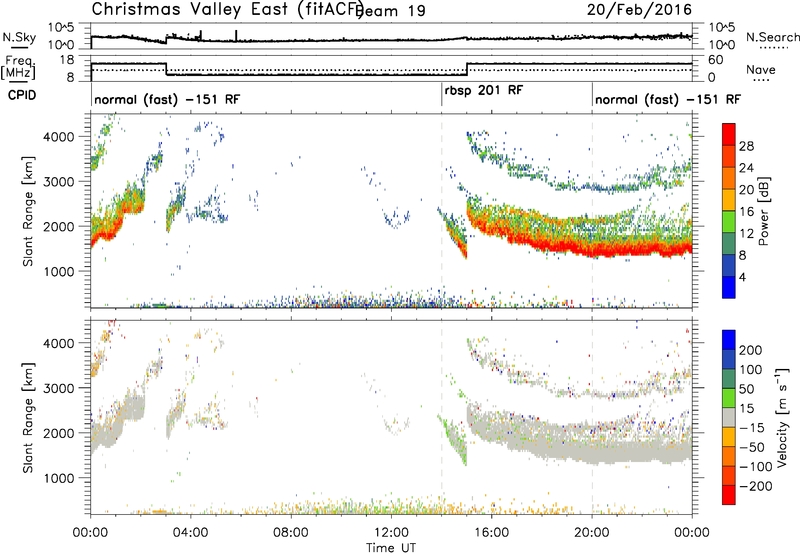
Task: Select the light green 12–16 dB Power segment
Action: point(729,221)
